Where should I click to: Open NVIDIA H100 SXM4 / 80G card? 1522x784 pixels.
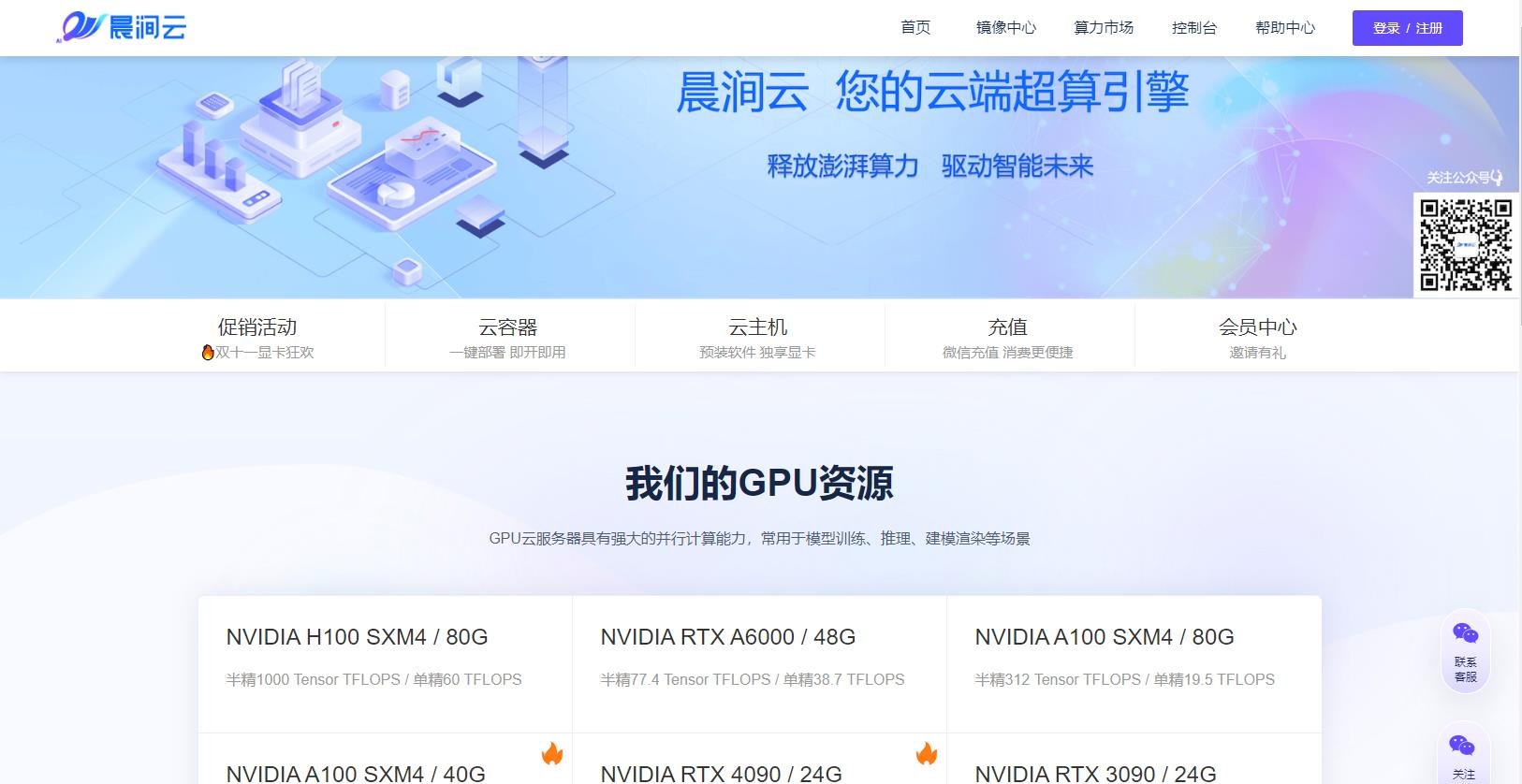(385, 664)
